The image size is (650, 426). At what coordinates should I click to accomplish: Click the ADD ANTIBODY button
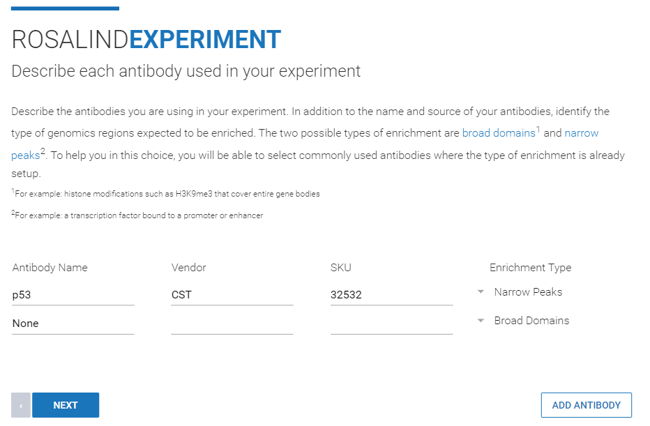tap(586, 405)
